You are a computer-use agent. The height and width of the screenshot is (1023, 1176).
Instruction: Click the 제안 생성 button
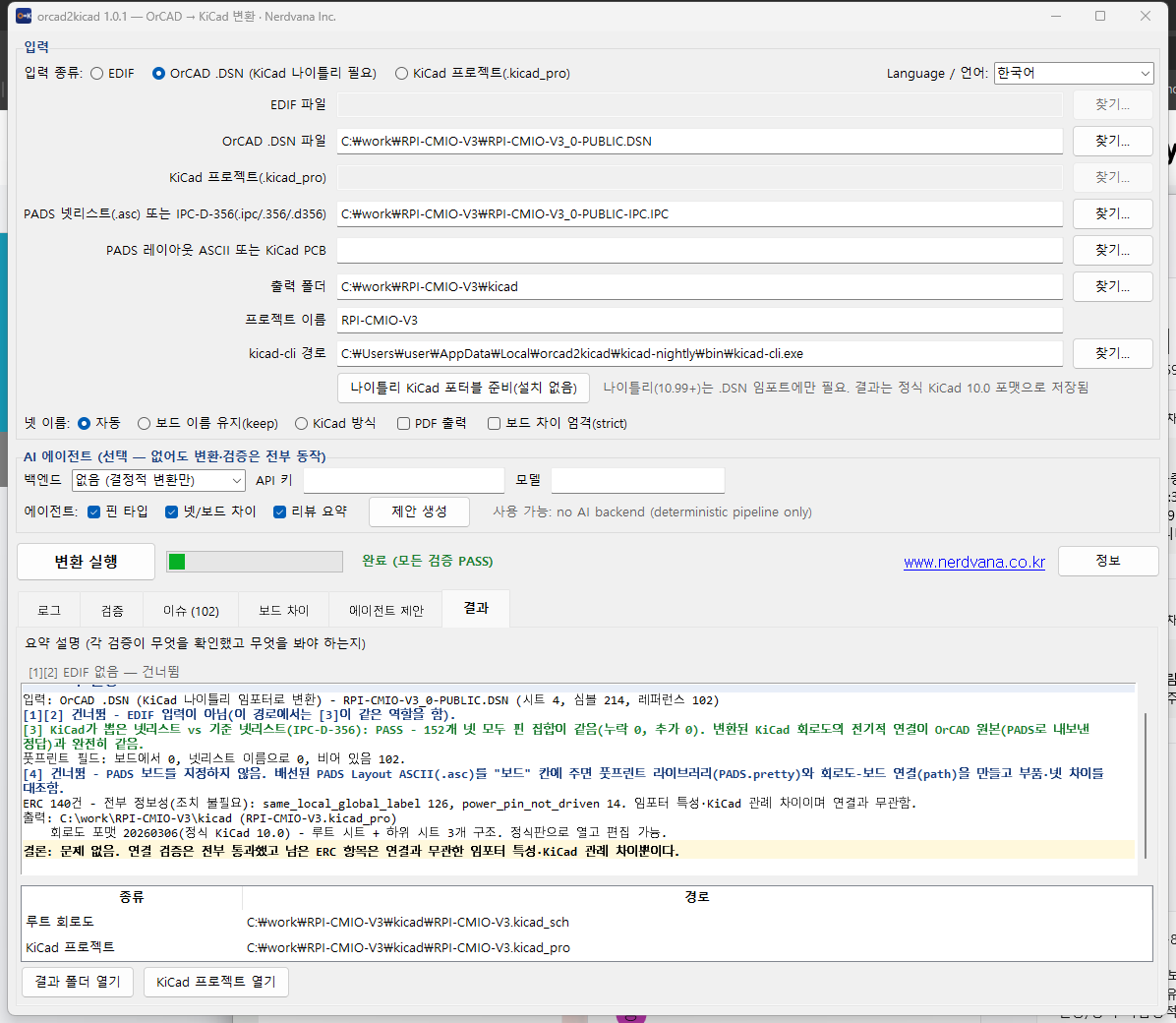click(419, 511)
